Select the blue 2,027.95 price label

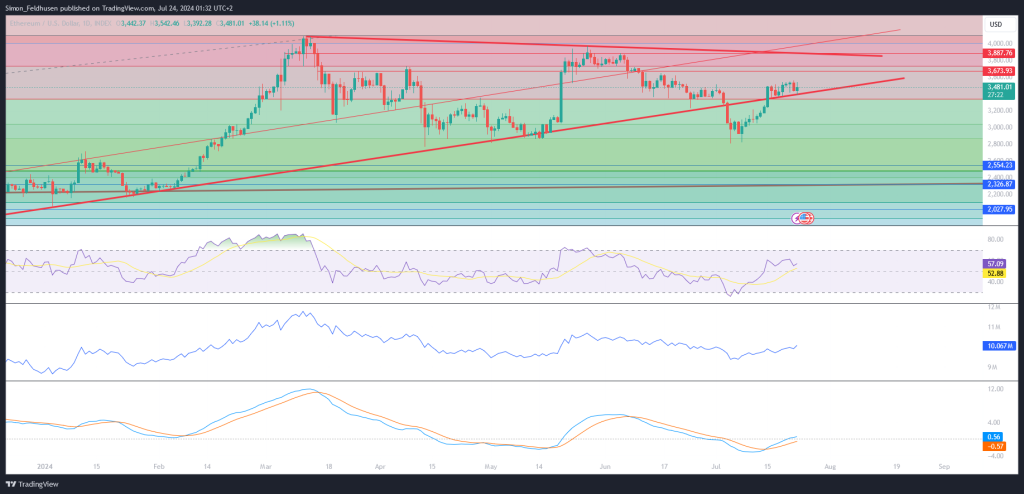pos(999,209)
